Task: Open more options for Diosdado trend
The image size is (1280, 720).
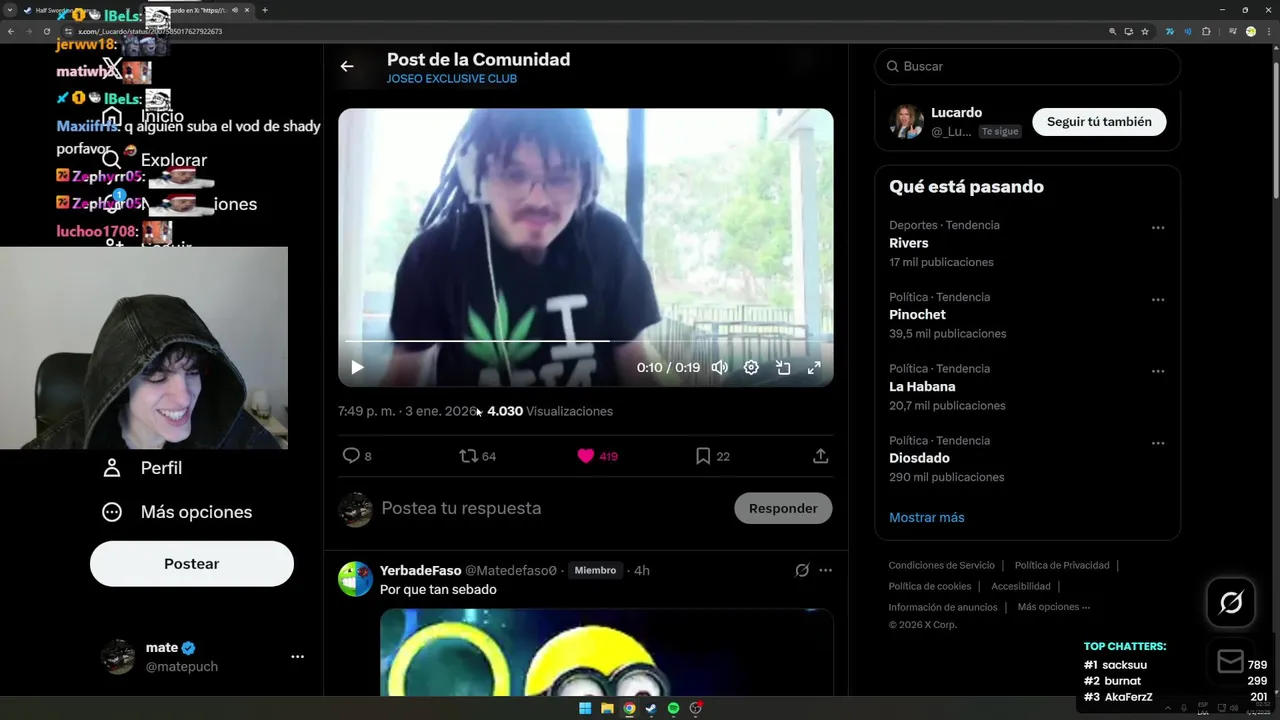Action: click(x=1157, y=443)
